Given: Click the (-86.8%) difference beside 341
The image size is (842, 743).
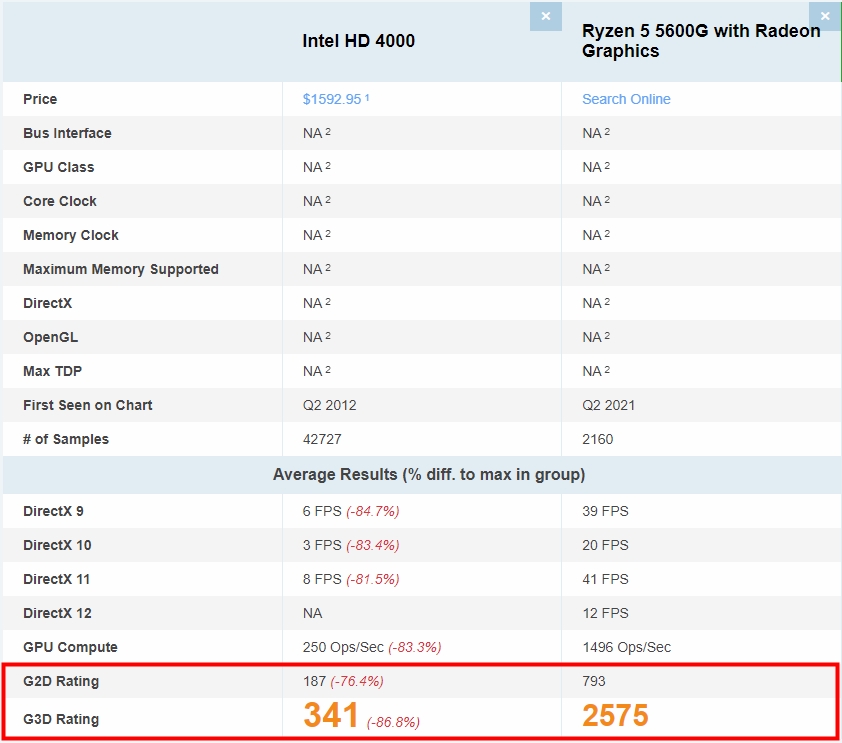Looking at the screenshot, I should (393, 722).
